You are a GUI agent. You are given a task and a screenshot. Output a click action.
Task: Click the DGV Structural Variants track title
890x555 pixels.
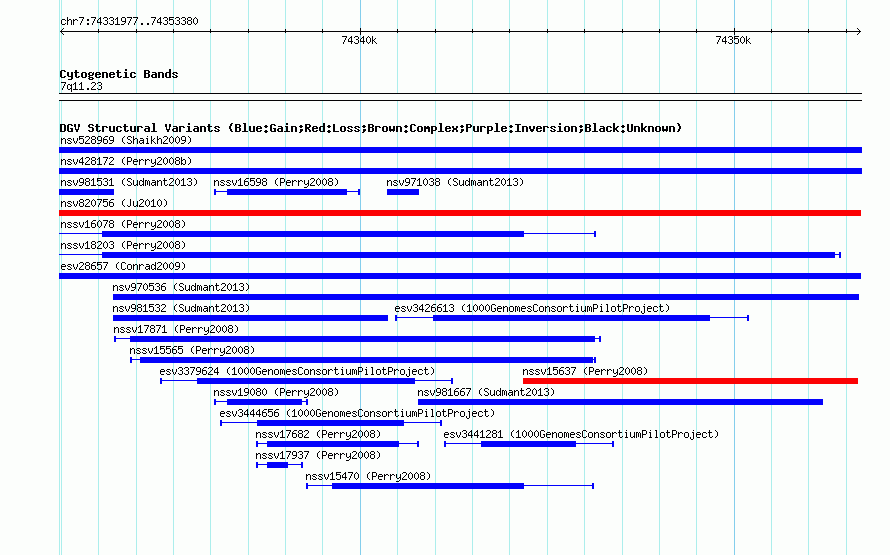pyautogui.click(x=371, y=128)
